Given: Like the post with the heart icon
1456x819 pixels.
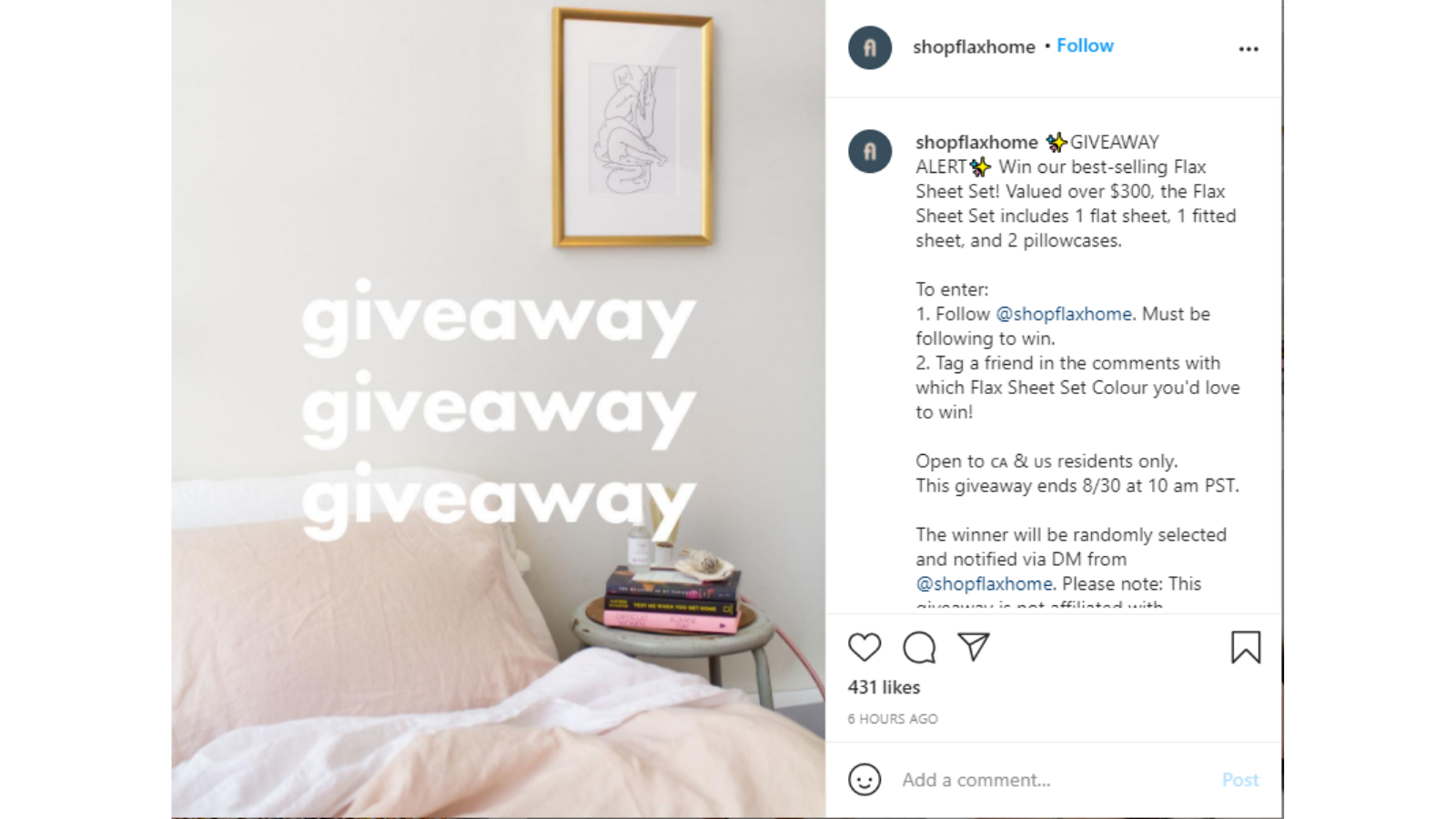Looking at the screenshot, I should click(x=864, y=648).
